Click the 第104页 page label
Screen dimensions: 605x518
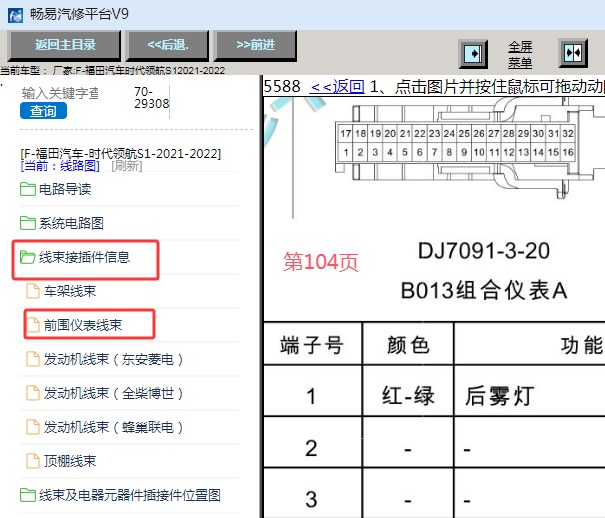pos(321,262)
